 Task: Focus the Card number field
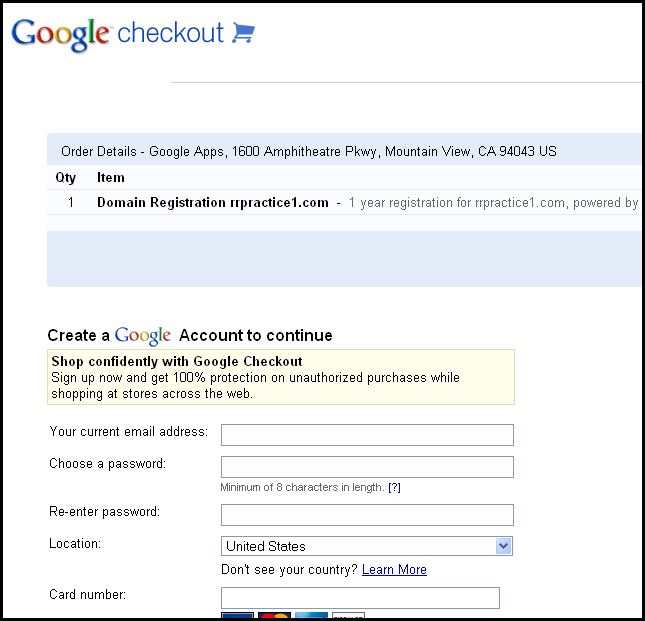[360, 598]
